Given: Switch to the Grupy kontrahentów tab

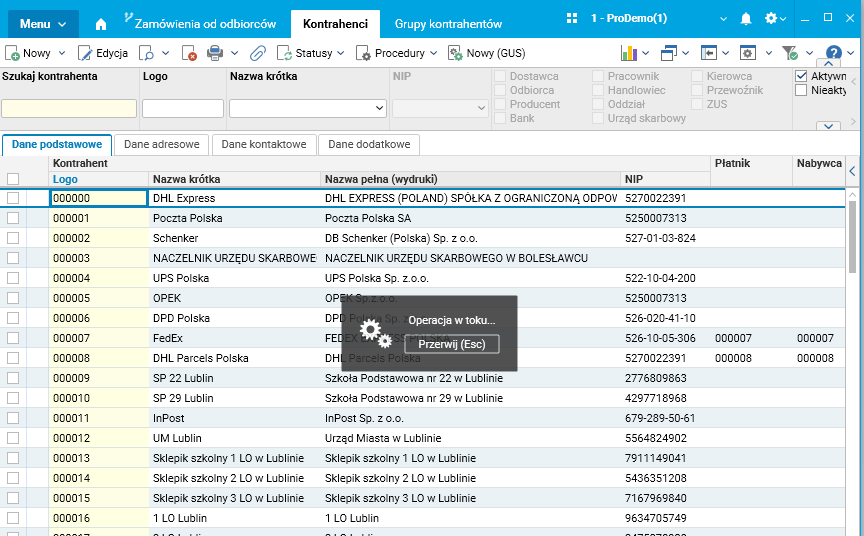Looking at the screenshot, I should [448, 22].
